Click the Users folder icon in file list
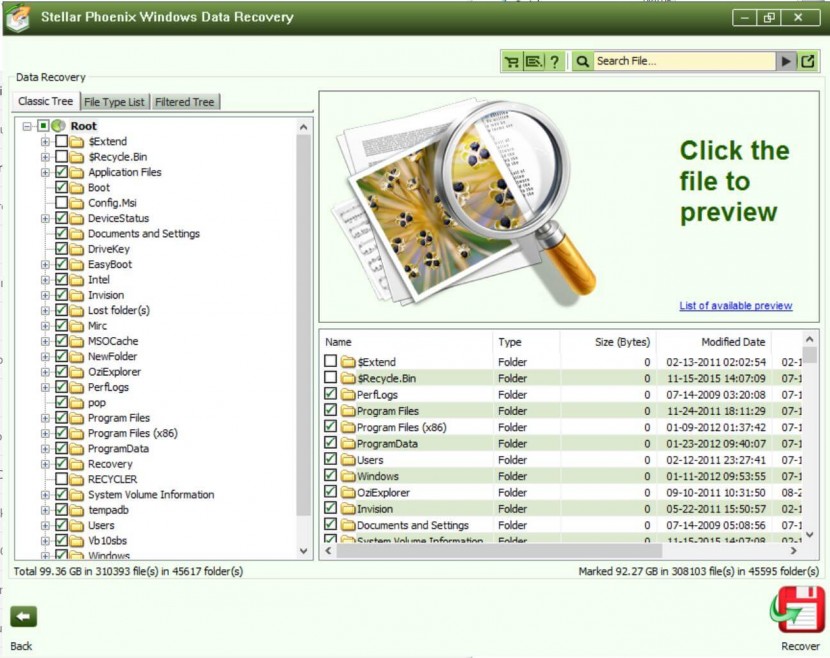 348,459
